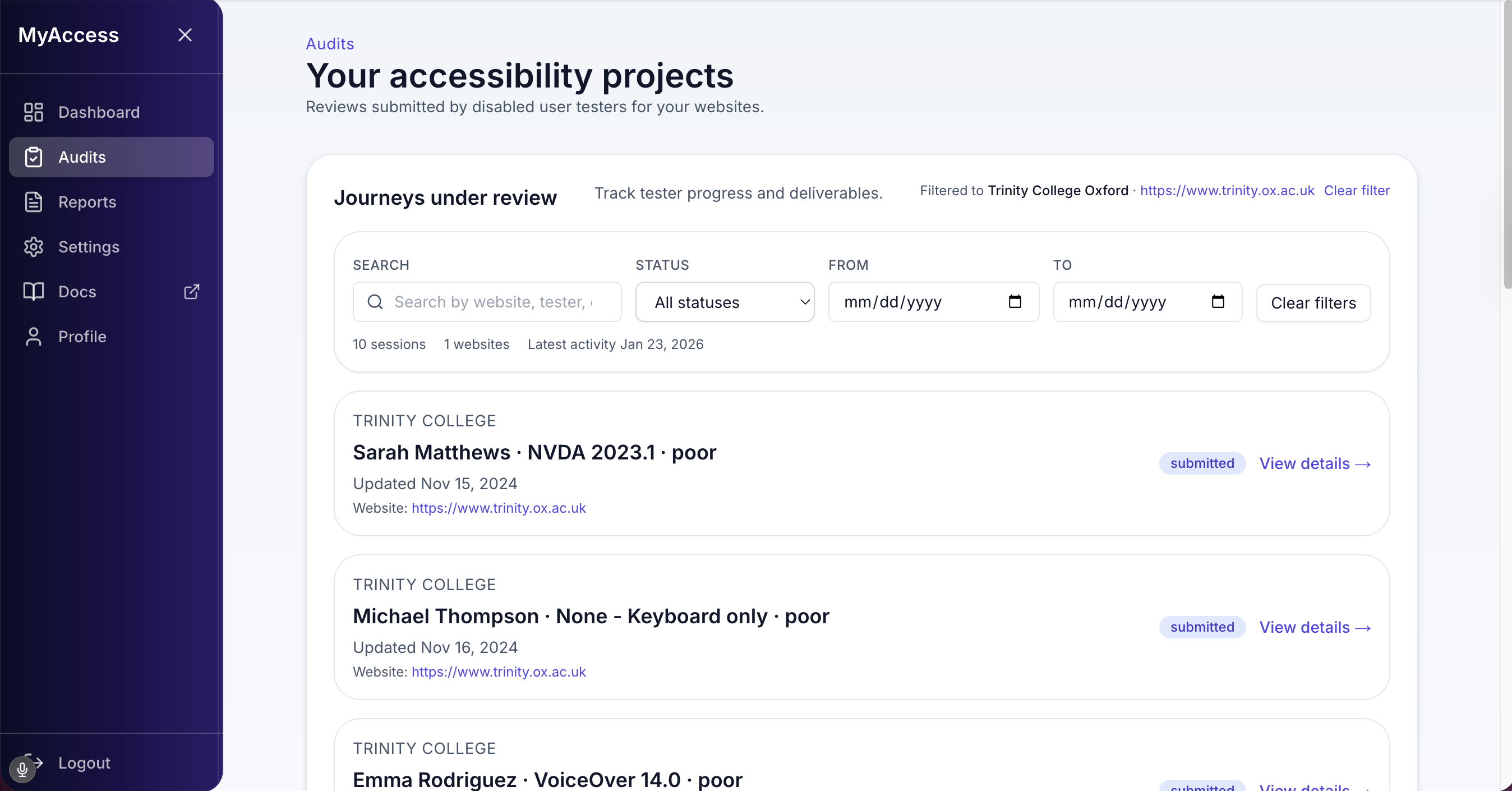This screenshot has height=791, width=1512.
Task: Open Reports via its chart icon
Action: [x=34, y=202]
